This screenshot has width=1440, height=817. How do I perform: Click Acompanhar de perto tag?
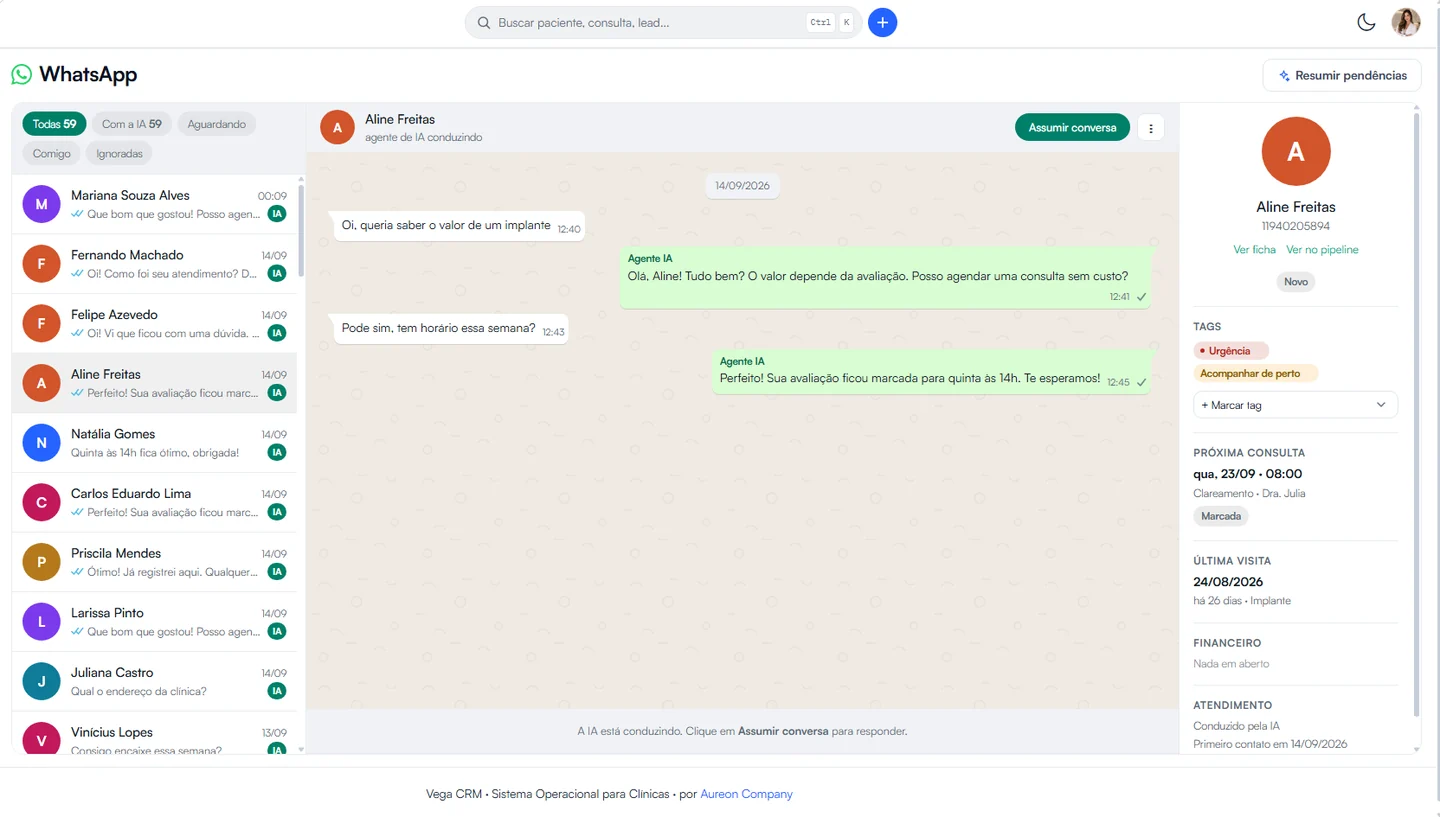pos(1255,373)
